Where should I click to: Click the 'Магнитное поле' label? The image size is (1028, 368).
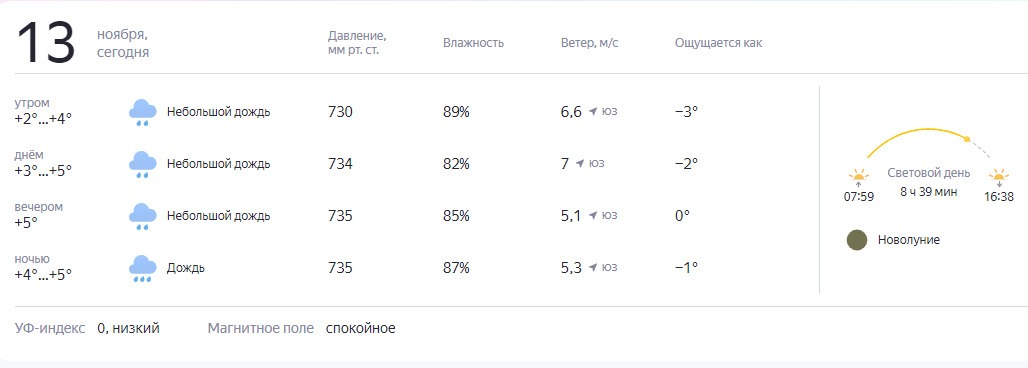260,328
